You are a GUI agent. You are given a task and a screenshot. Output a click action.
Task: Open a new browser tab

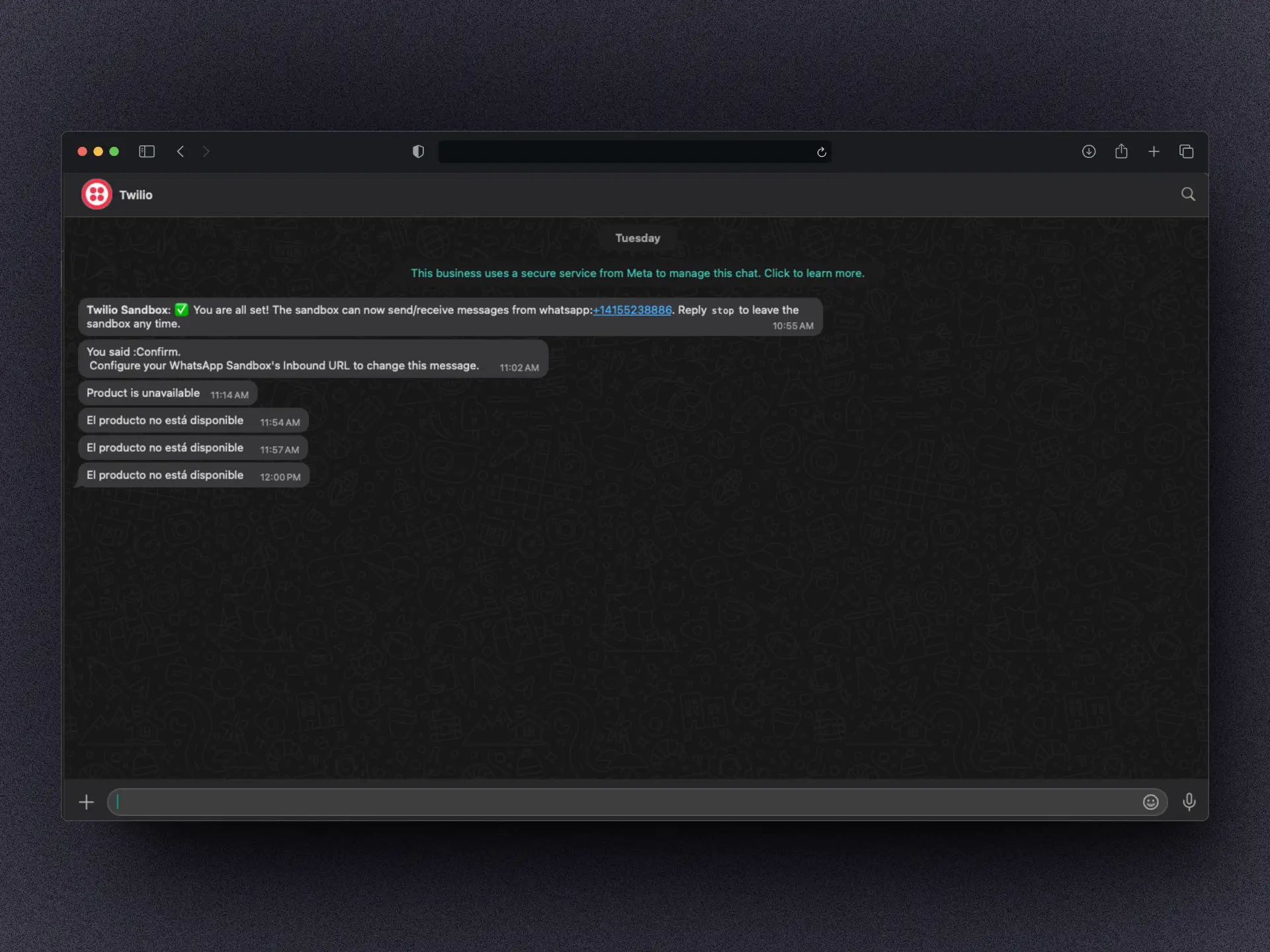point(1154,151)
